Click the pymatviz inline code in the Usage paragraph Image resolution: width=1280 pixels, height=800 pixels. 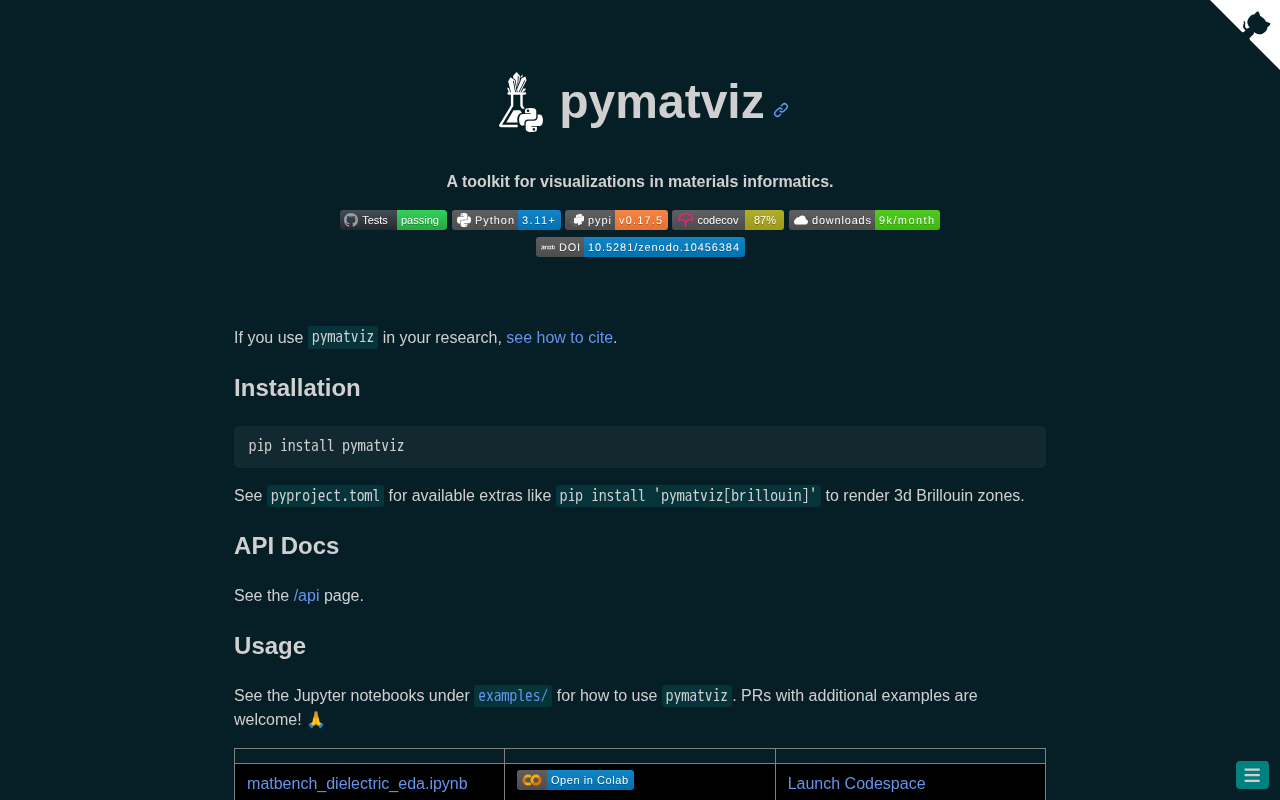tap(697, 696)
